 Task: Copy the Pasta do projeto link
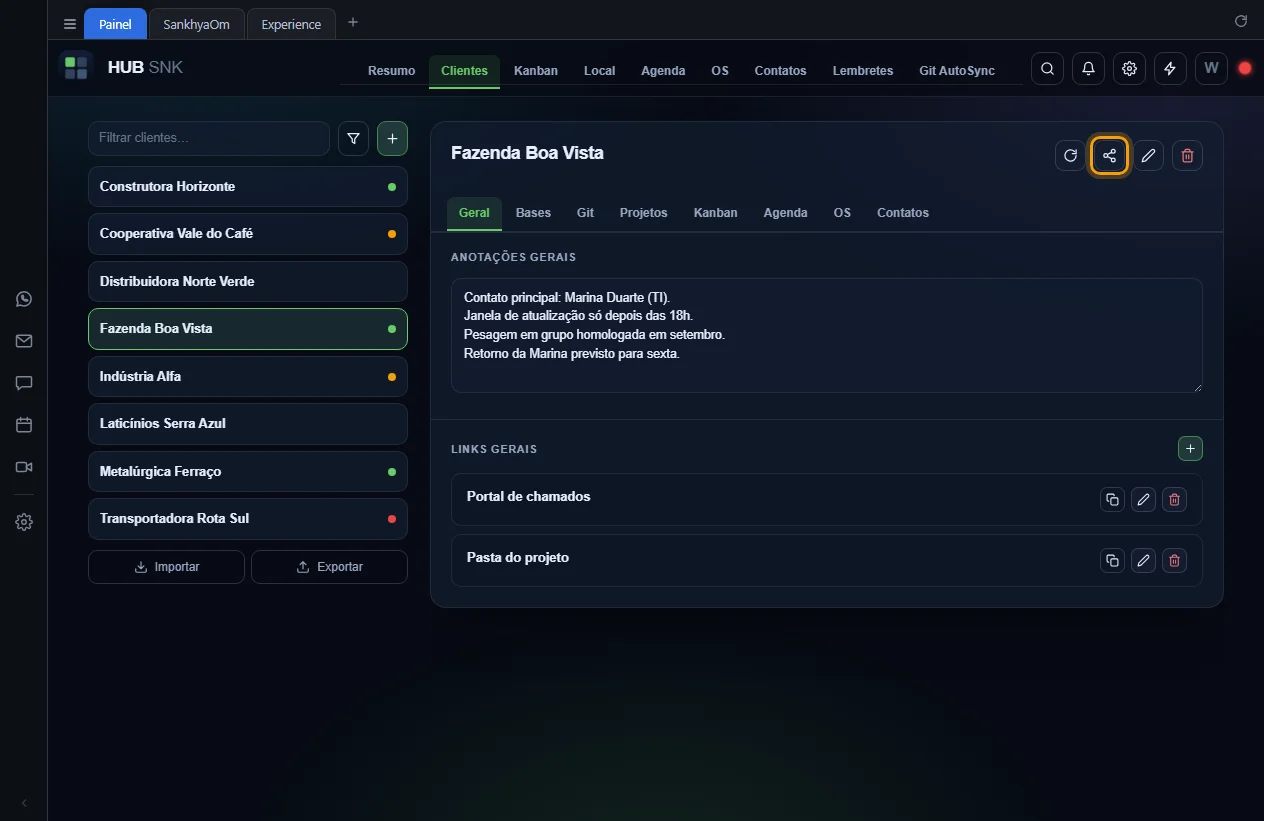point(1112,561)
